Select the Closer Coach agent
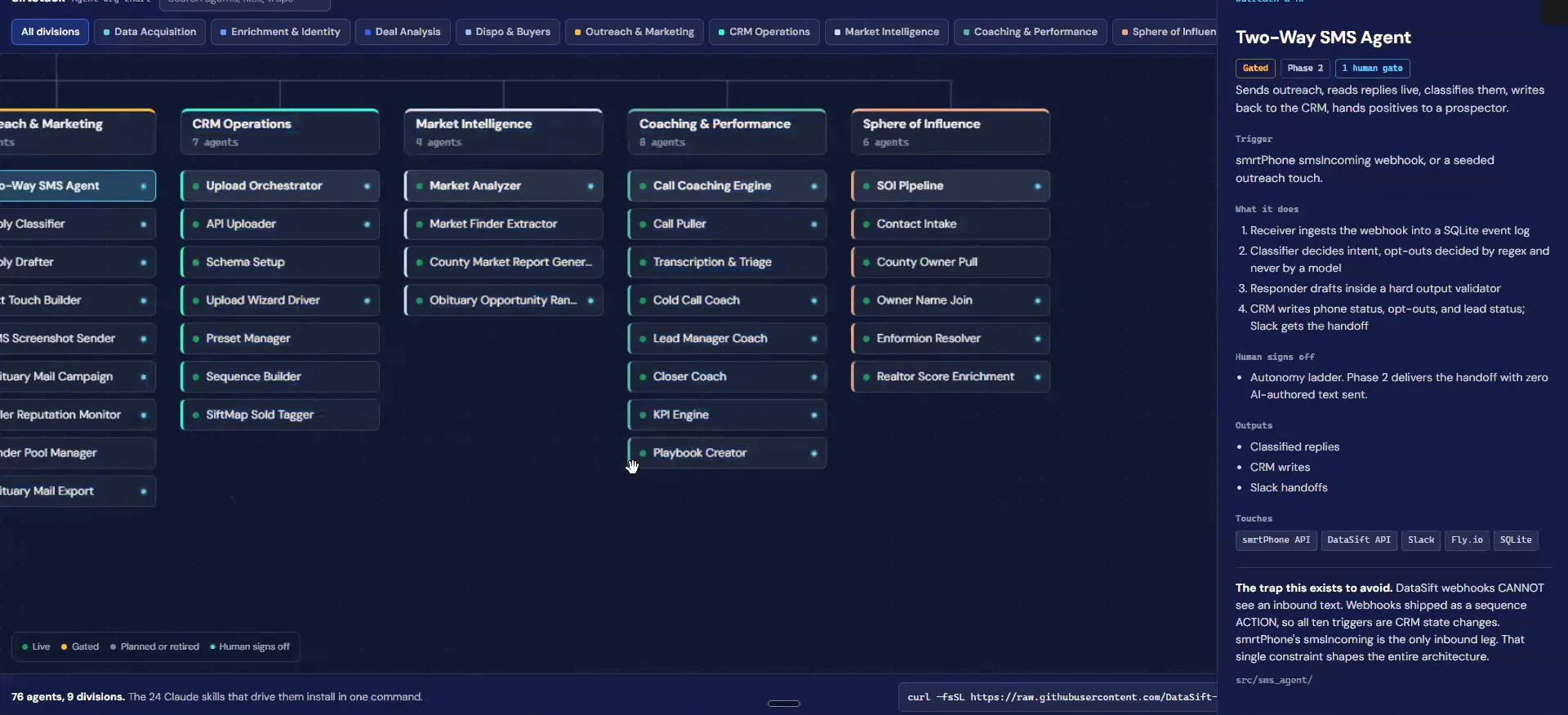 coord(727,377)
